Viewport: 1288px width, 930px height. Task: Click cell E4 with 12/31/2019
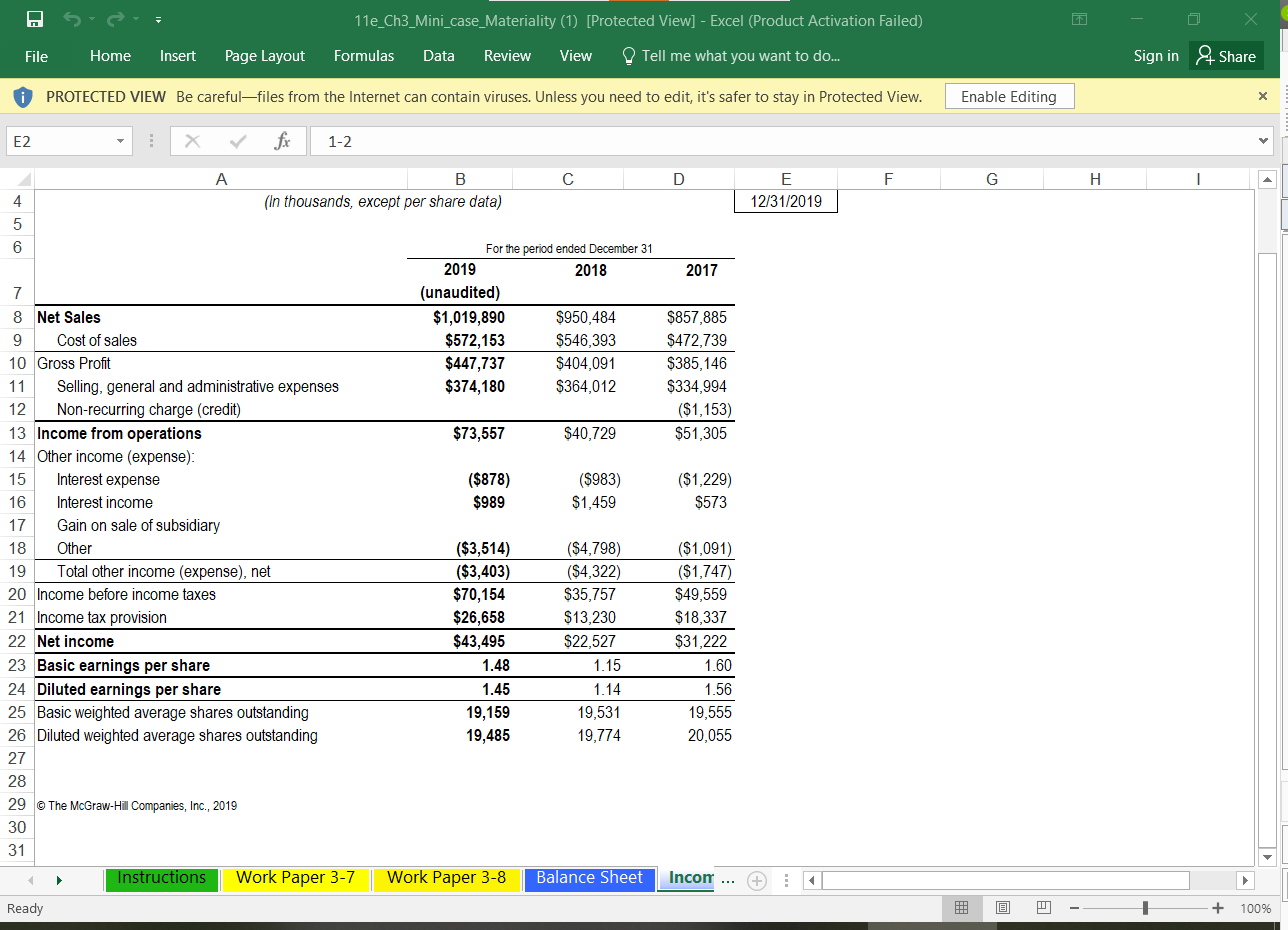pyautogui.click(x=786, y=201)
